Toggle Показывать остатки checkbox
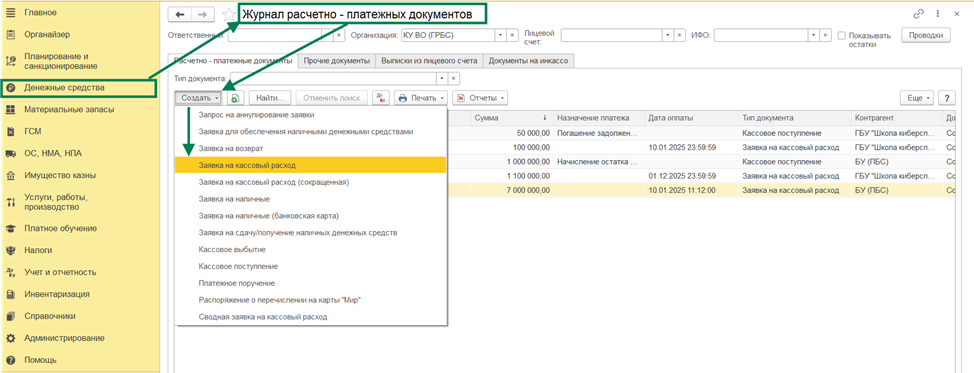Screen dimensions: 974x373 coord(842,35)
